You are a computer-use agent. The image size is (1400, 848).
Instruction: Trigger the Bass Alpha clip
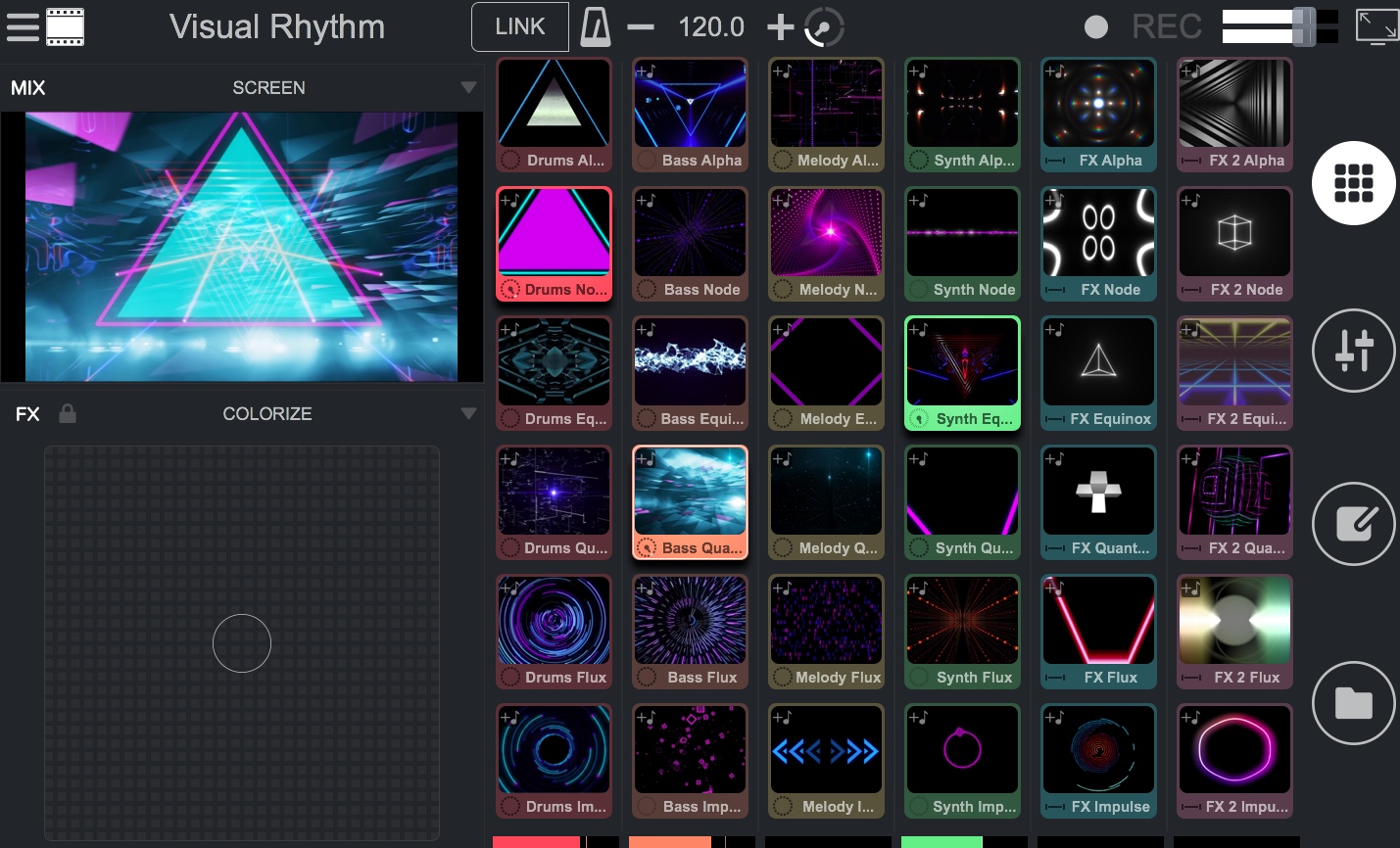pyautogui.click(x=691, y=115)
